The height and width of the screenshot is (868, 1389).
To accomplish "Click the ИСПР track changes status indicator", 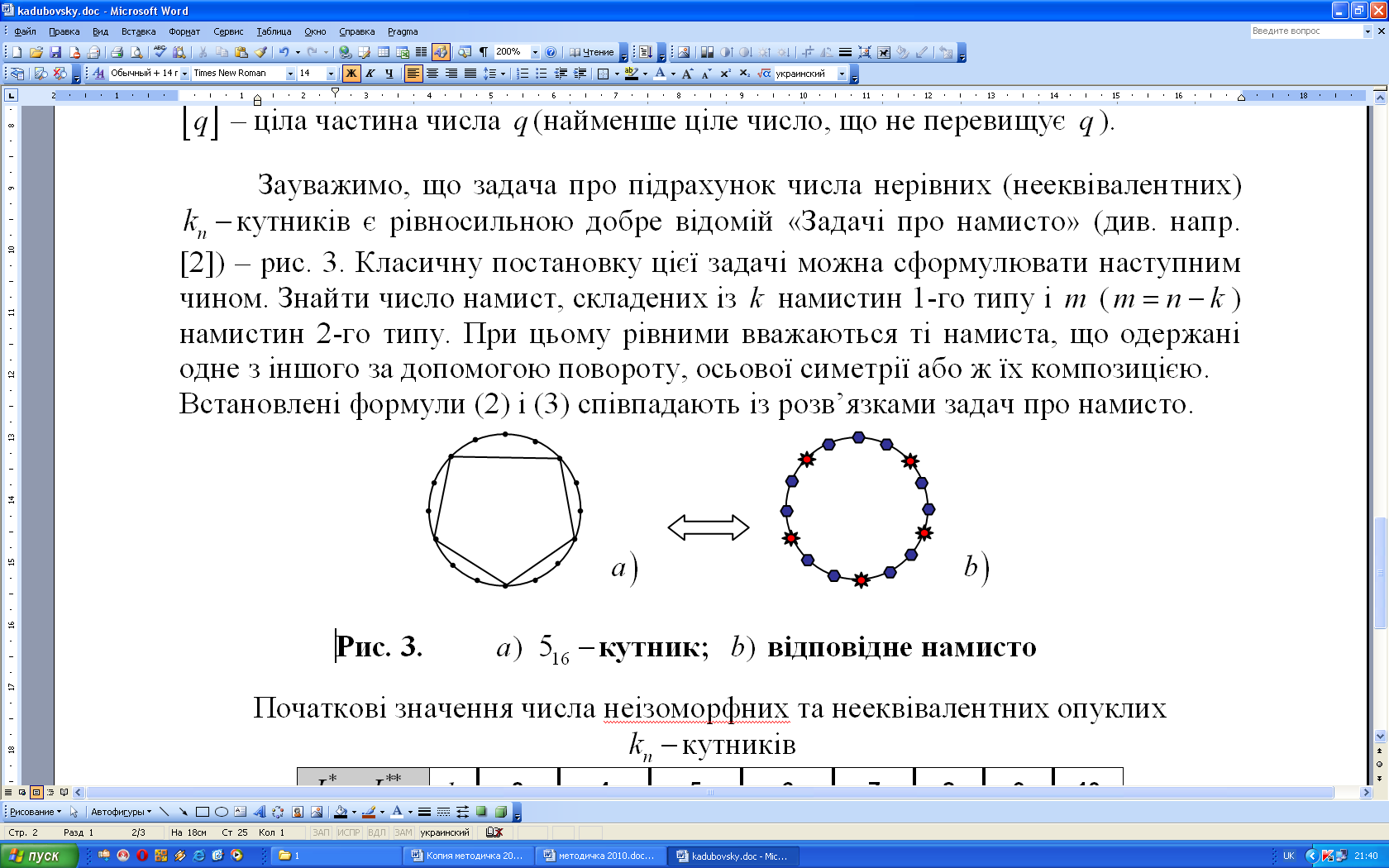I will (x=349, y=832).
